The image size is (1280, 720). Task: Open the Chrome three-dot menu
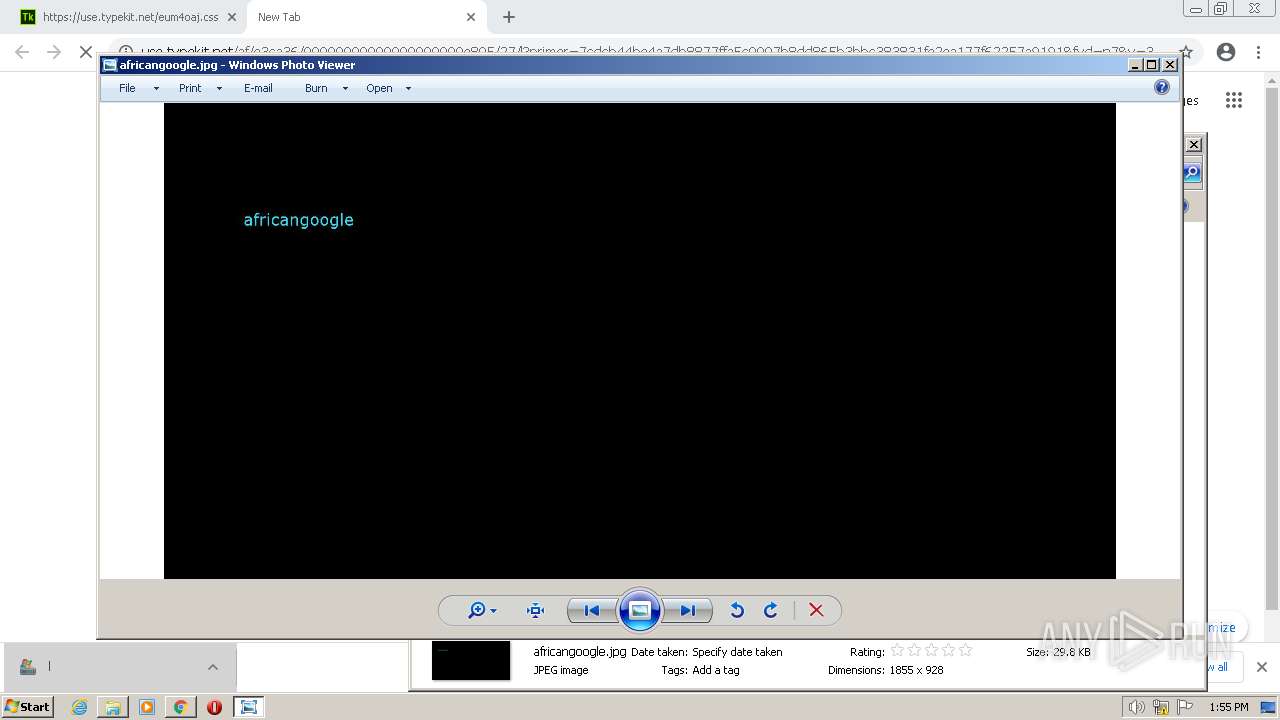pyautogui.click(x=1258, y=52)
